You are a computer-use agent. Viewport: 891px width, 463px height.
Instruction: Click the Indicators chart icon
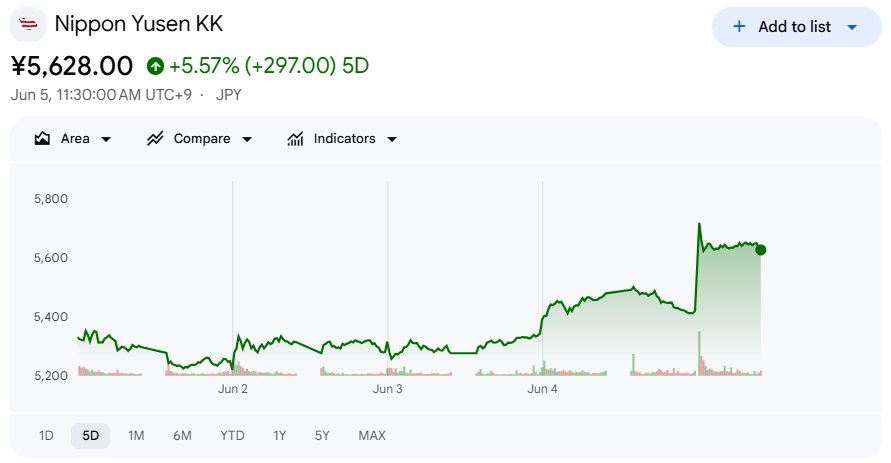(x=295, y=139)
